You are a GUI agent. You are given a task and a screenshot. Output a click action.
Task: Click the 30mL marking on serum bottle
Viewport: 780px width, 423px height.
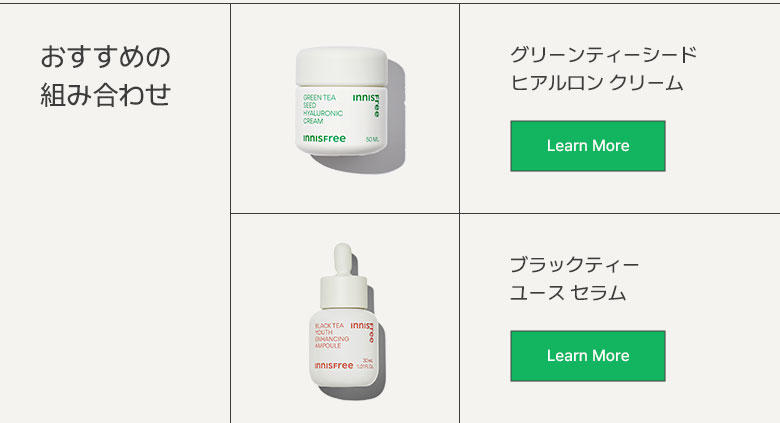[368, 360]
